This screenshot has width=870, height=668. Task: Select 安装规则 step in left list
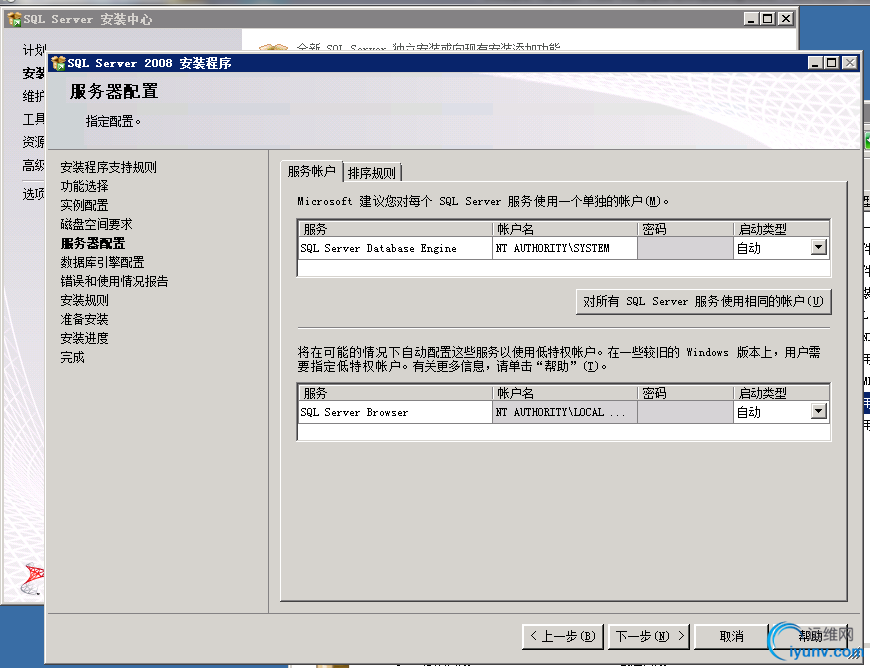tap(84, 300)
